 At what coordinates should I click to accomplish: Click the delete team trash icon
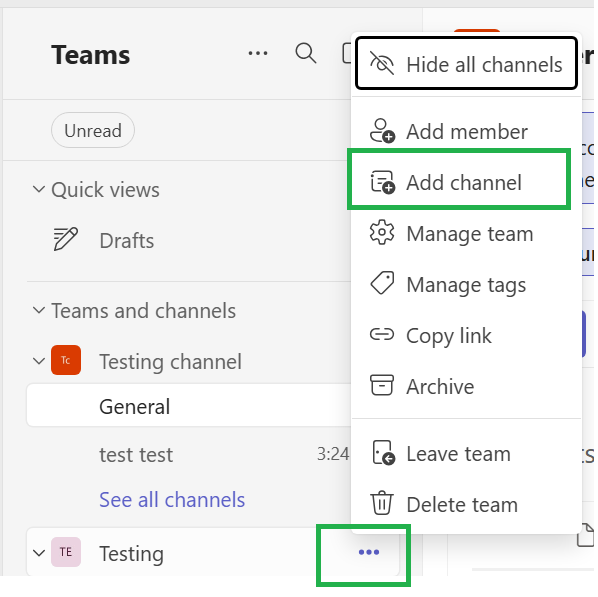point(382,503)
